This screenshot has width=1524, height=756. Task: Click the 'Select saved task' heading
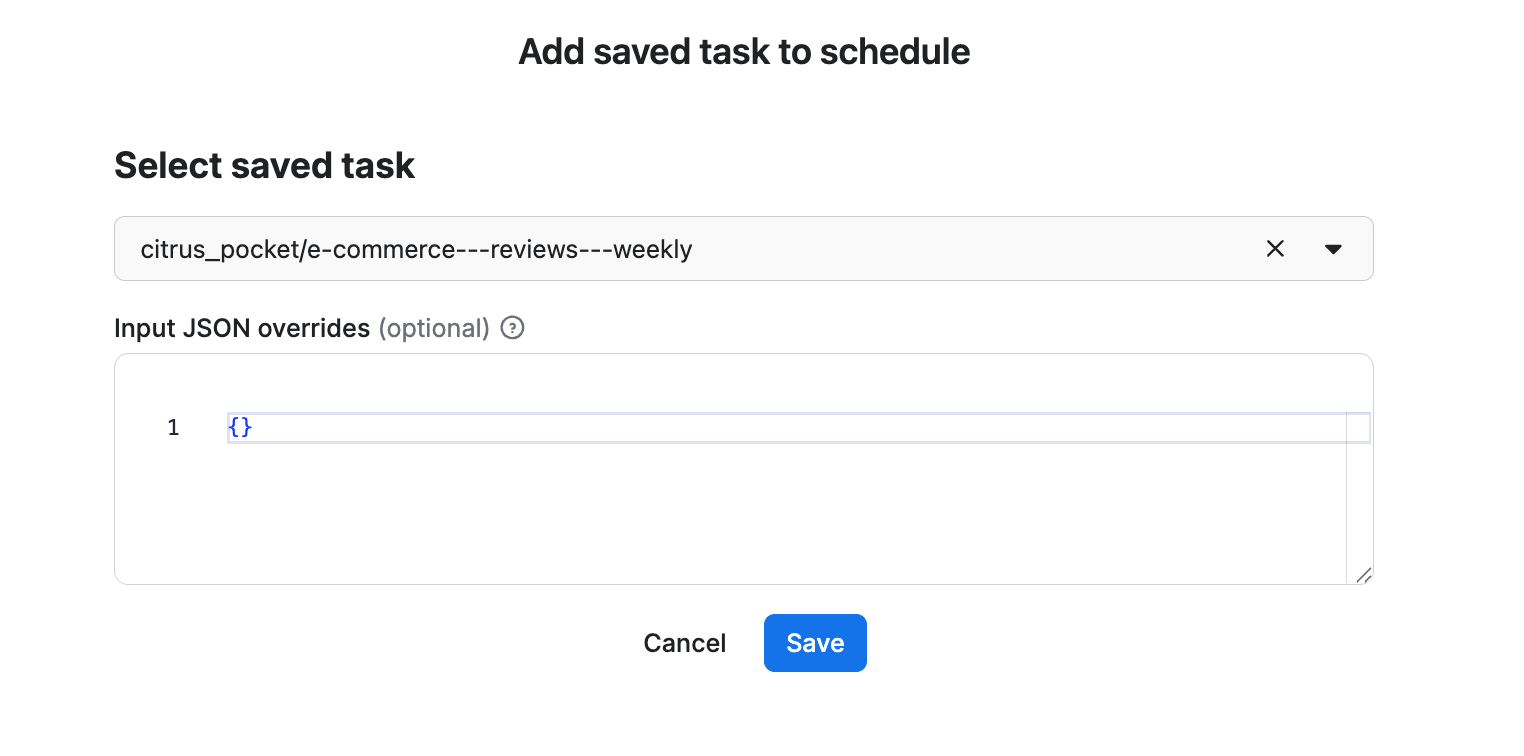click(x=264, y=165)
